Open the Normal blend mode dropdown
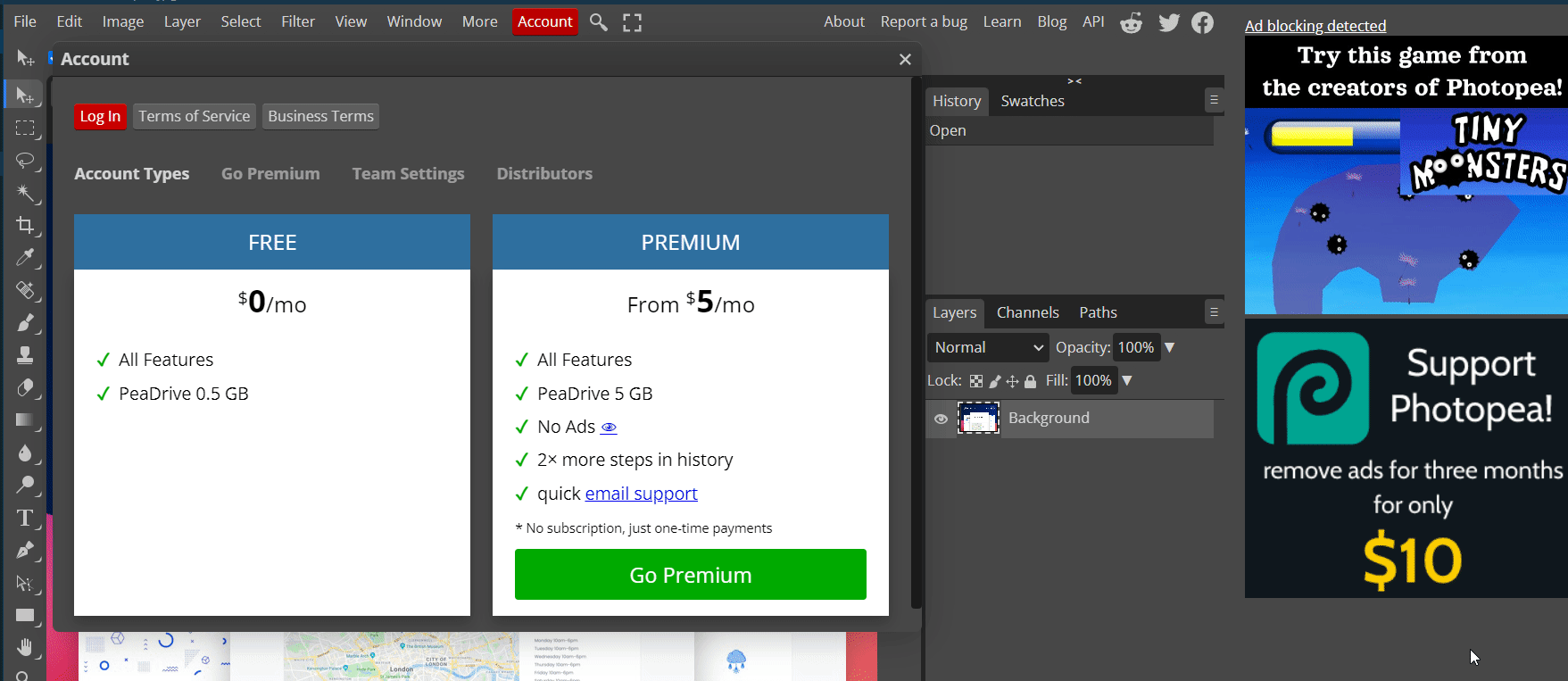 click(x=988, y=347)
